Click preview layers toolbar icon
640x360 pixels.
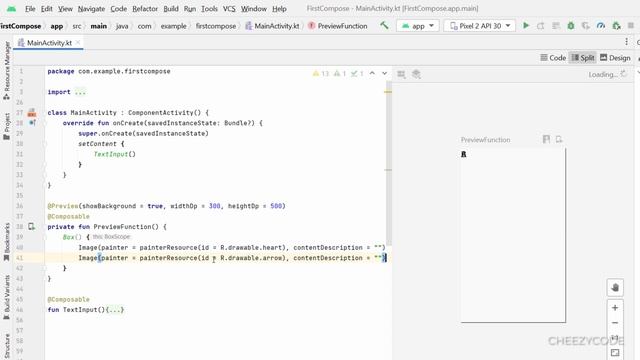click(416, 74)
